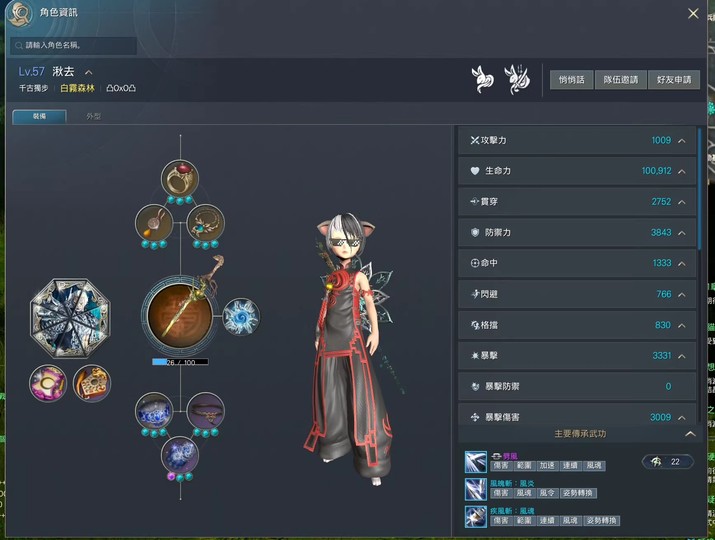Image resolution: width=715 pixels, height=540 pixels.
Task: Click the ruby ring equipment slot
Action: click(180, 178)
